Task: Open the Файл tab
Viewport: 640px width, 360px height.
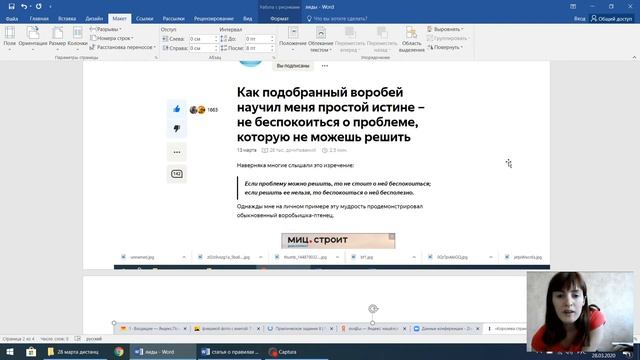Action: pos(12,18)
